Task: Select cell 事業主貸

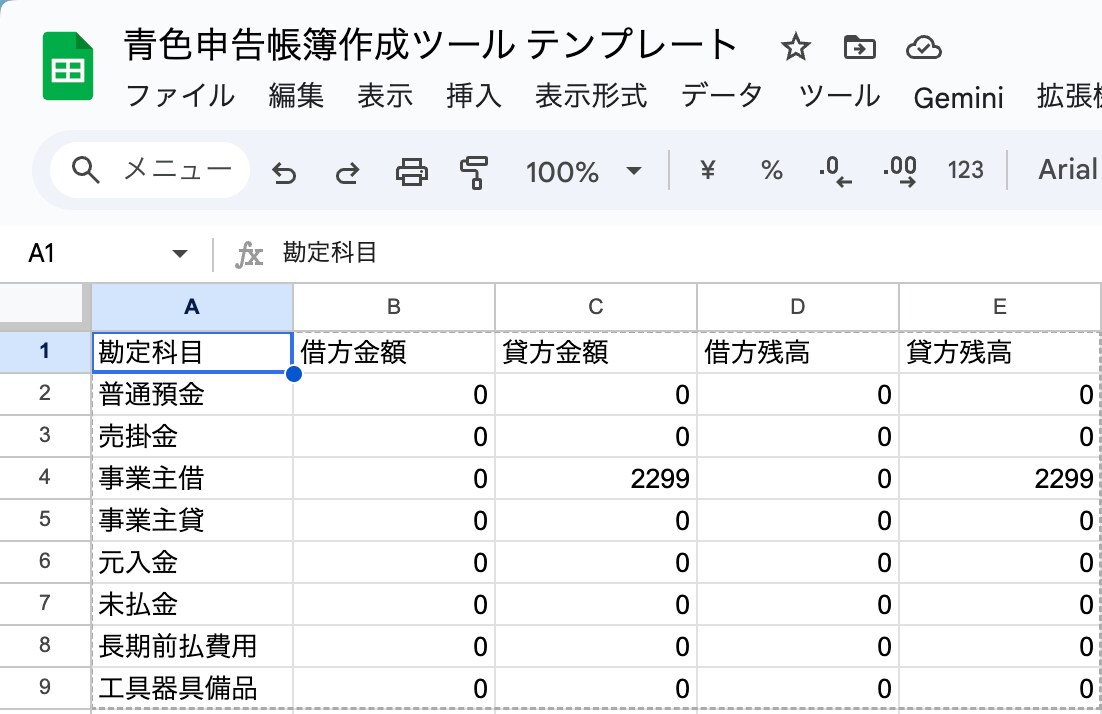Action: 192,520
